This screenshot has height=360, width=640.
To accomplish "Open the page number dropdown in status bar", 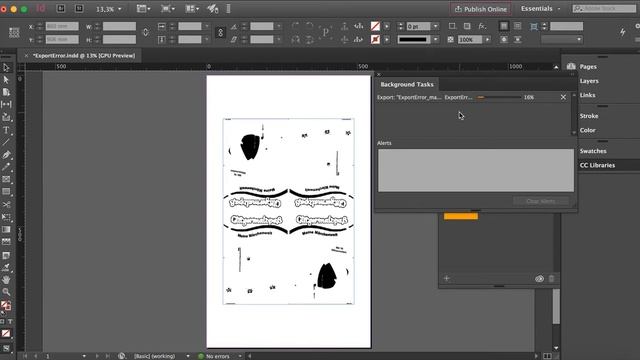I will 84,356.
